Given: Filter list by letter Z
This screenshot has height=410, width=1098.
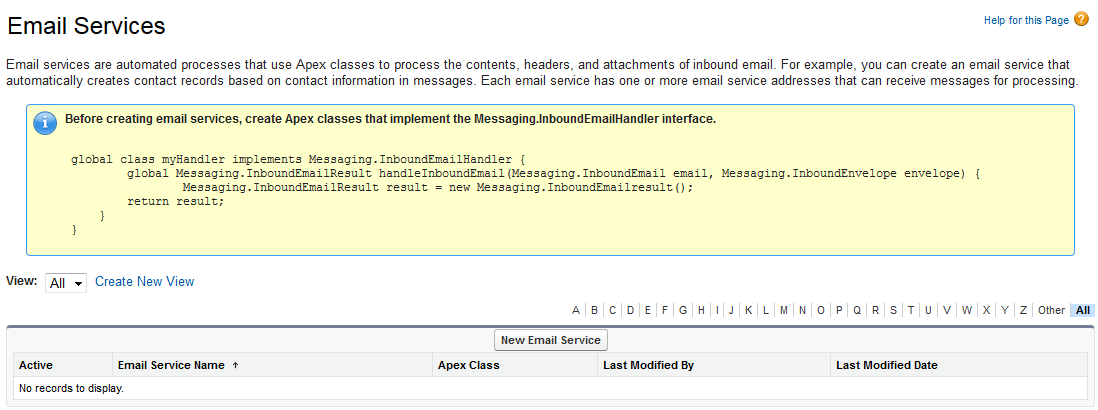Looking at the screenshot, I should coord(1023,310).
